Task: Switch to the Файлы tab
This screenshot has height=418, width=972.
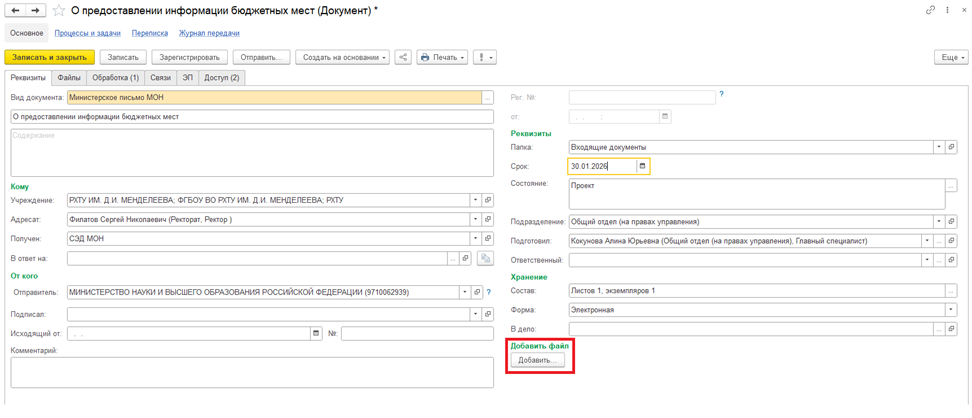Action: tap(69, 77)
